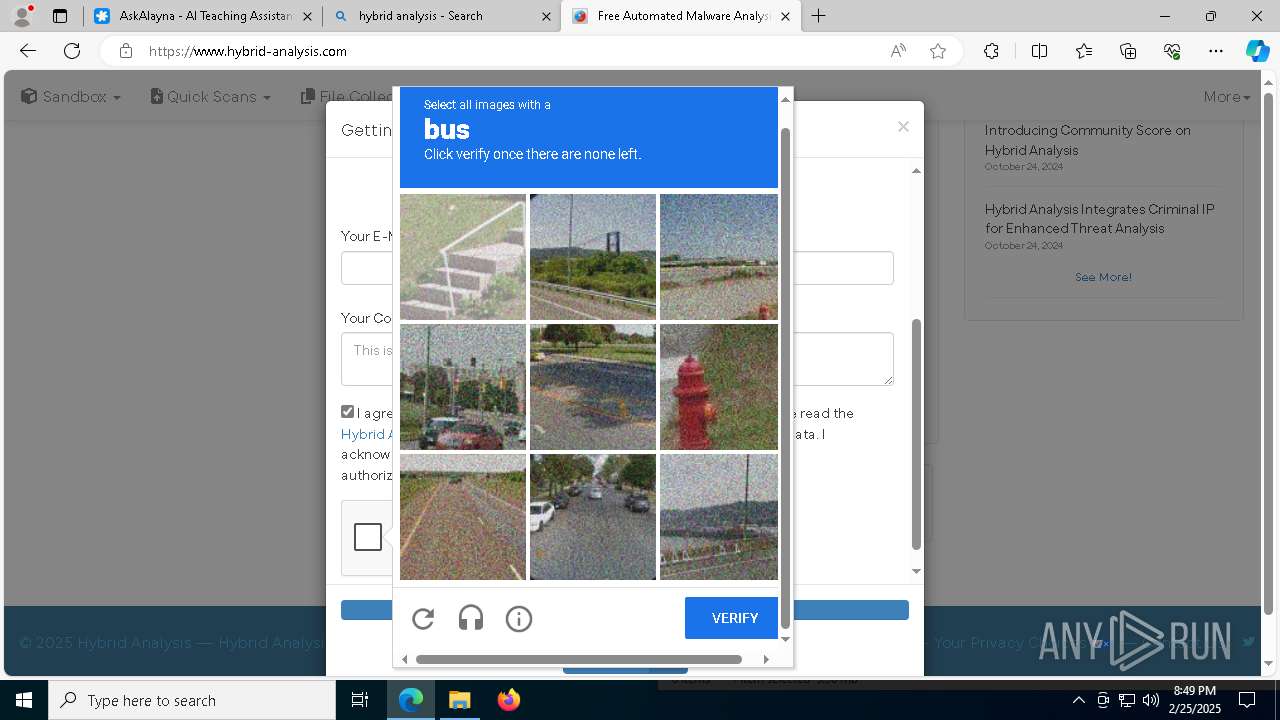Open the Criminal IP integration article

coord(1099,219)
